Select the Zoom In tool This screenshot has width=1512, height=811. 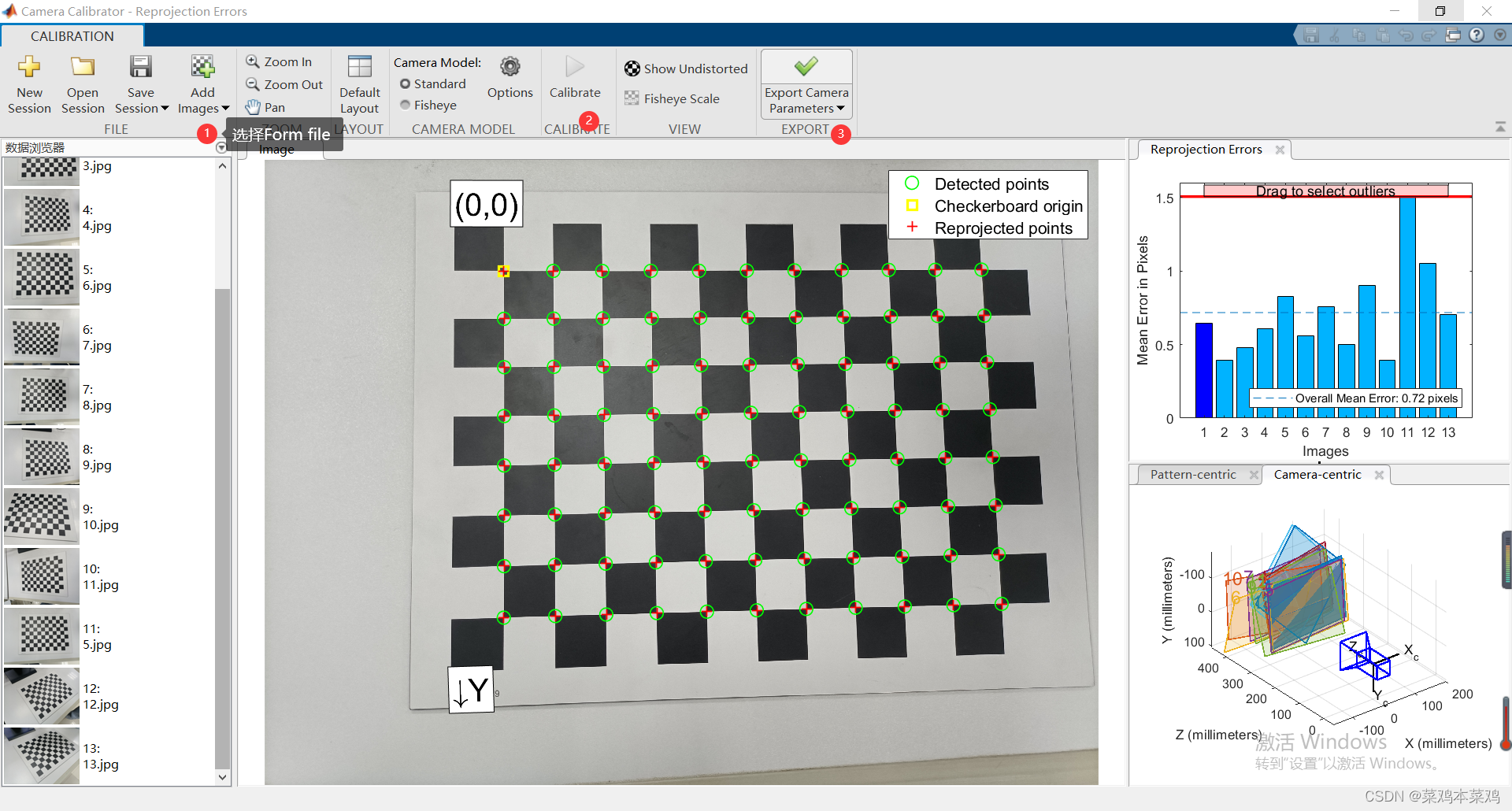click(x=280, y=61)
